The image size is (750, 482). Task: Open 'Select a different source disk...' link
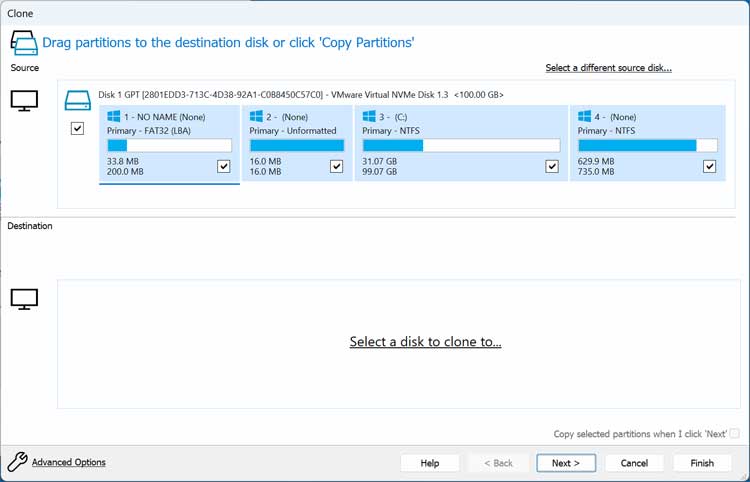click(x=608, y=68)
